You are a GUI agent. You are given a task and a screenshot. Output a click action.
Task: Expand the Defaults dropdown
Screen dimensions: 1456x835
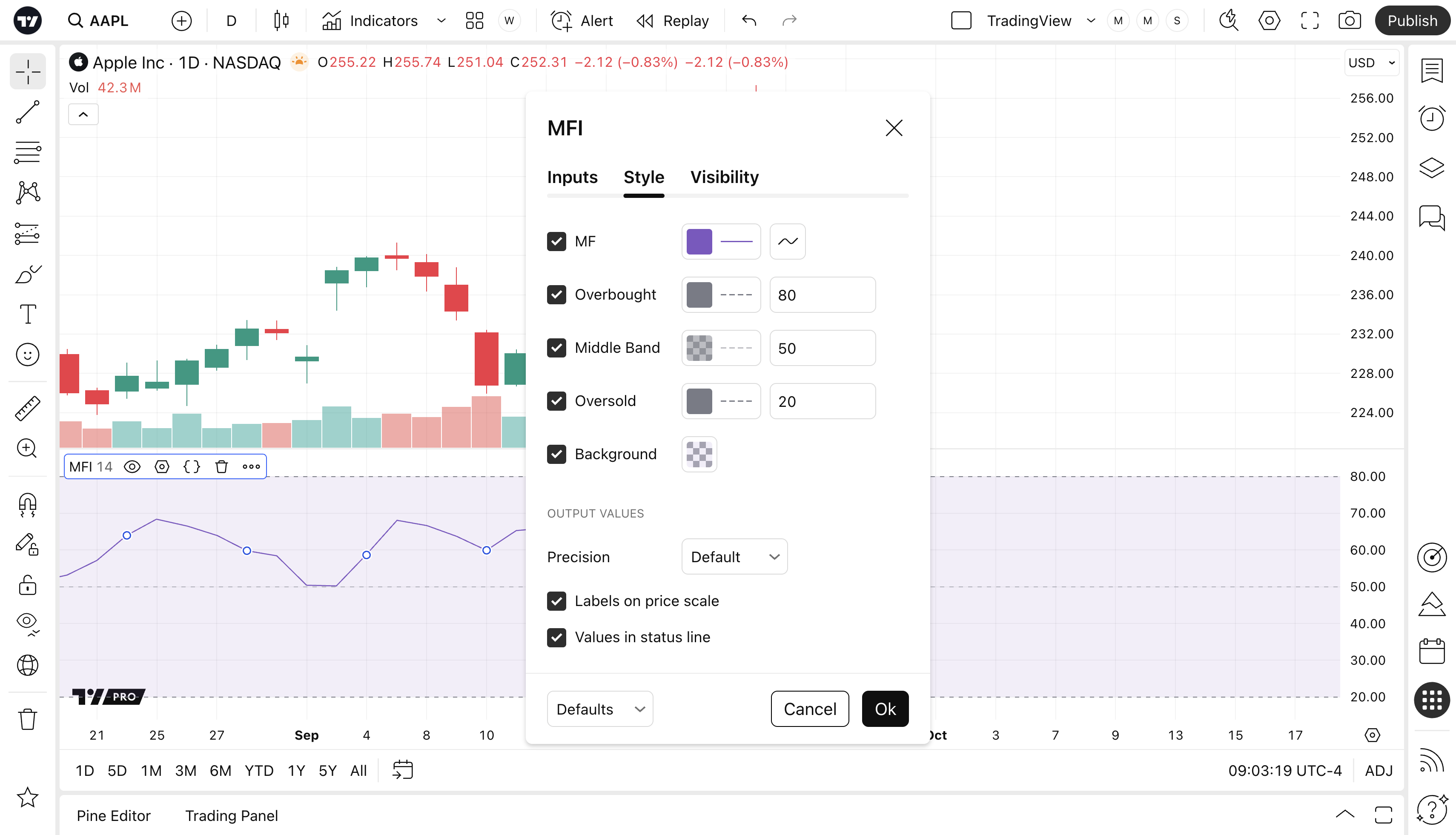(599, 709)
